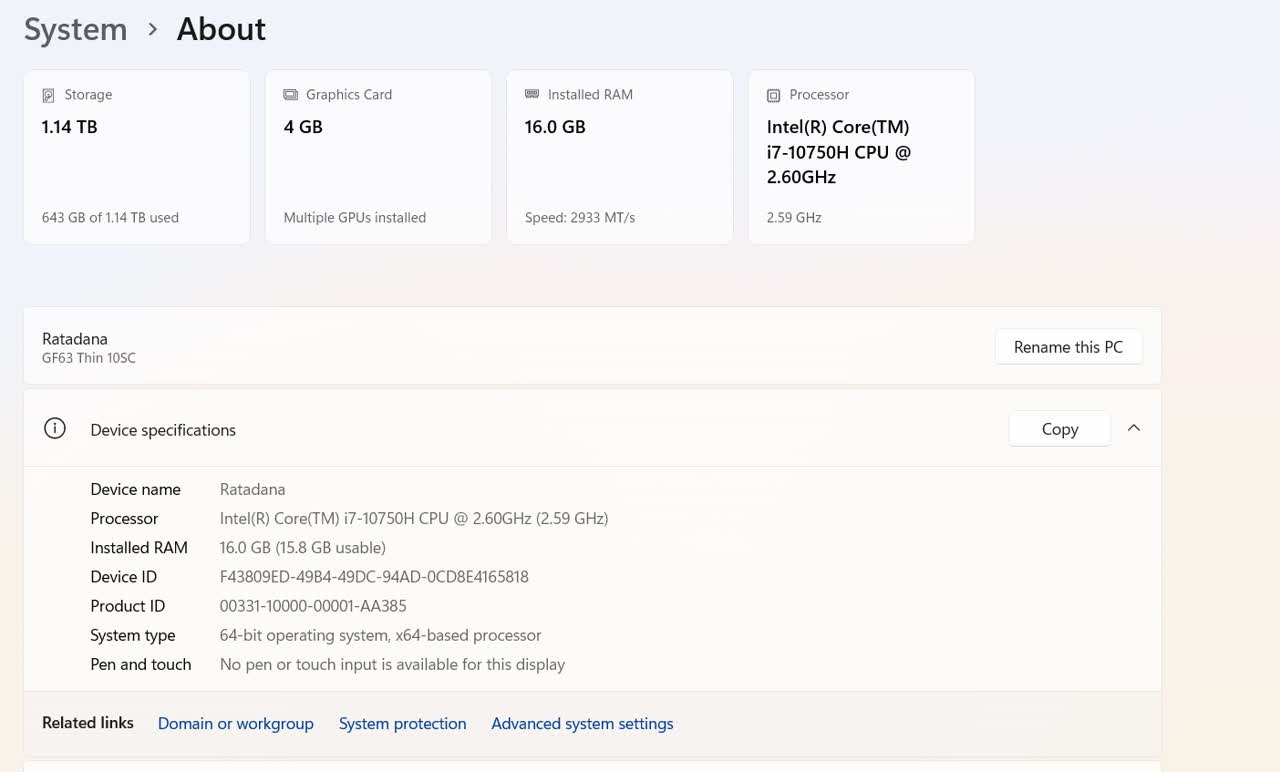Viewport: 1280px width, 772px height.
Task: Click the Pen and touch label
Action: coord(140,664)
